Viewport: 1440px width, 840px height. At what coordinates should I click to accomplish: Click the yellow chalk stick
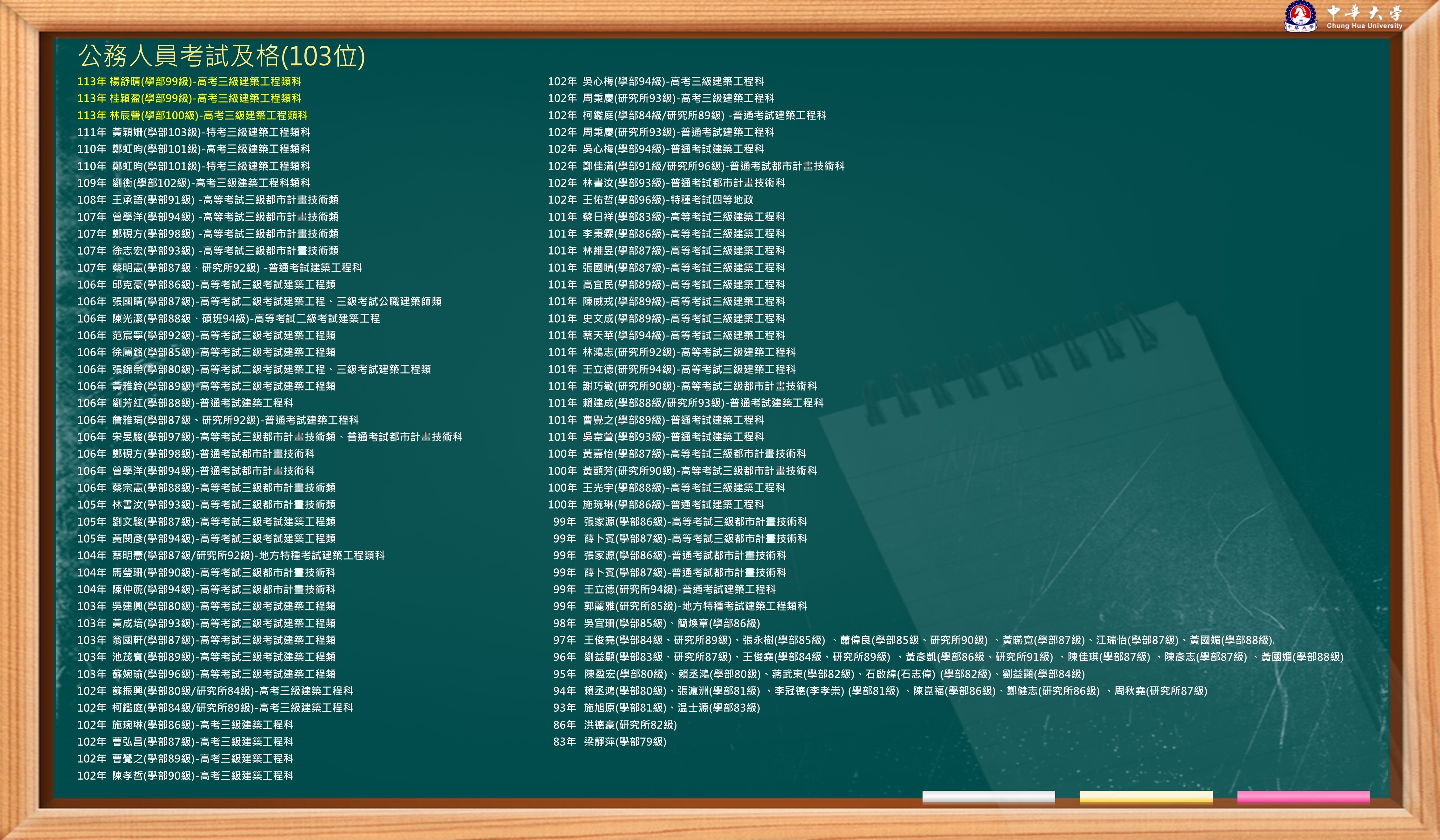pos(1146,797)
